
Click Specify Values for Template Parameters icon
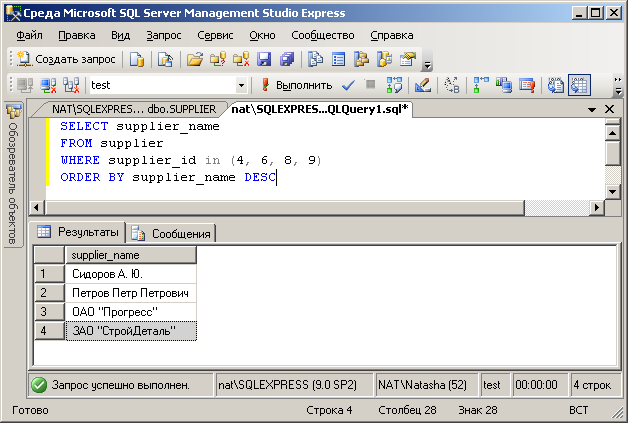coord(452,85)
